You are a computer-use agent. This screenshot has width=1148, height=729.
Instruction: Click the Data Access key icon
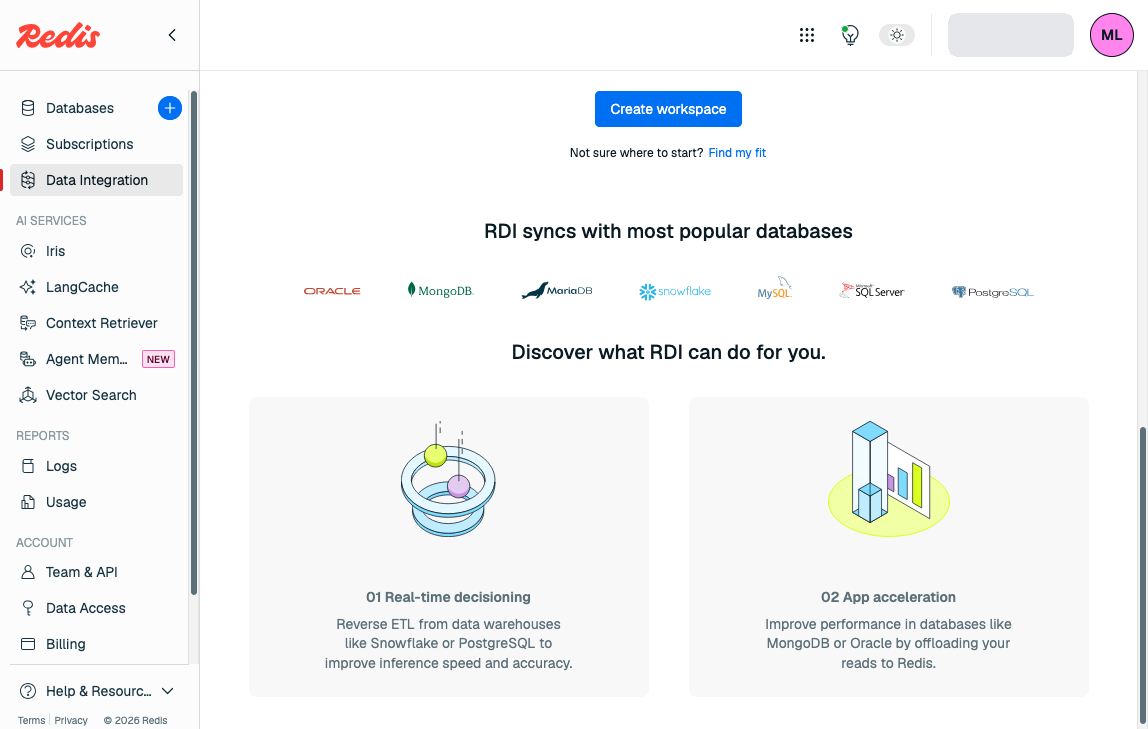[x=28, y=608]
